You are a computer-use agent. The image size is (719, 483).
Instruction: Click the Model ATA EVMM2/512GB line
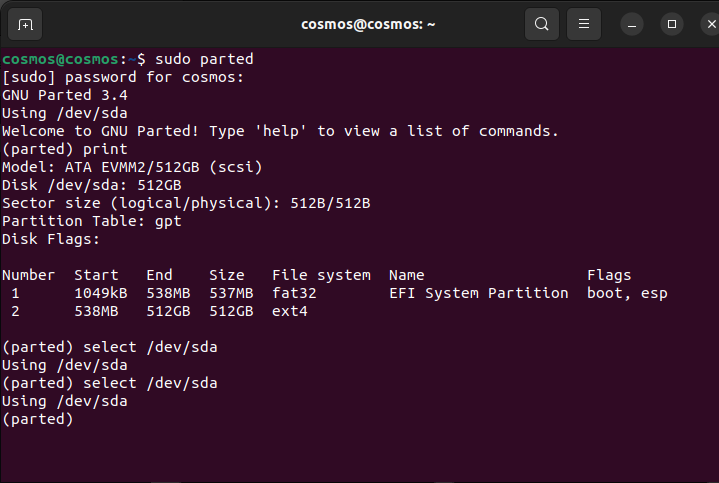pos(132,167)
